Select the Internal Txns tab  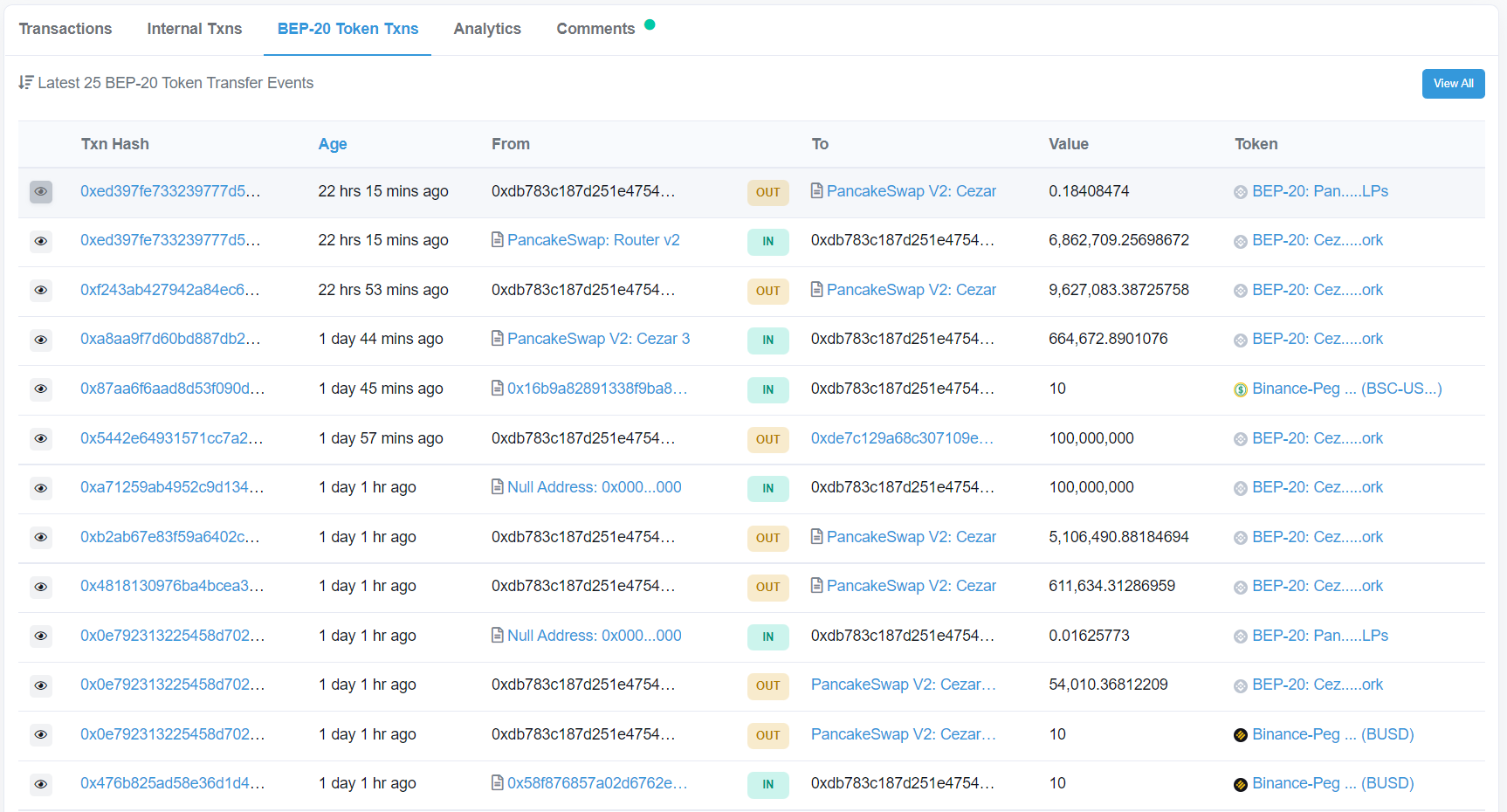pos(194,29)
